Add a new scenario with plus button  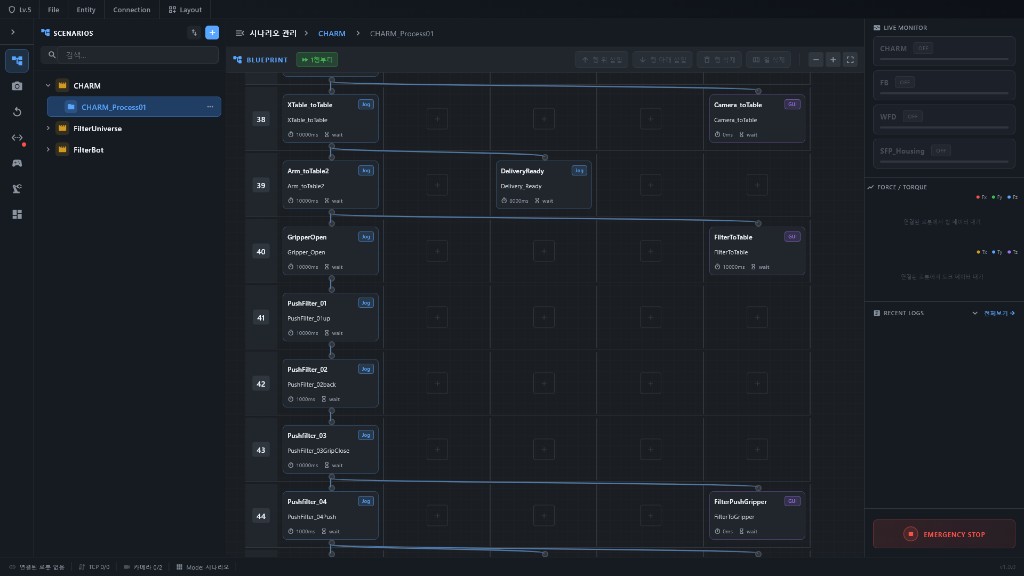coord(212,33)
